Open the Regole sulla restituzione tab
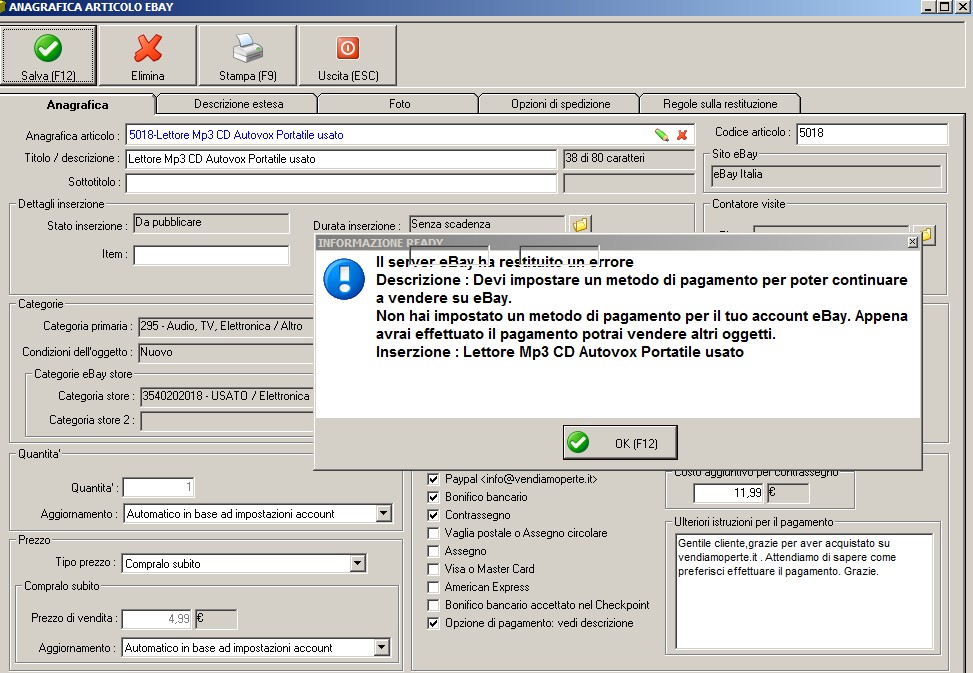Viewport: 973px width, 673px height. (720, 104)
